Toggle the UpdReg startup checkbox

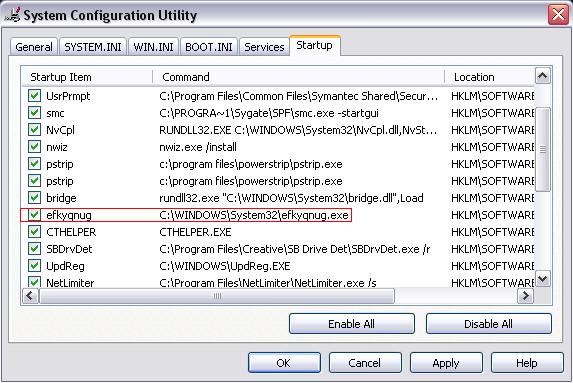[34, 266]
